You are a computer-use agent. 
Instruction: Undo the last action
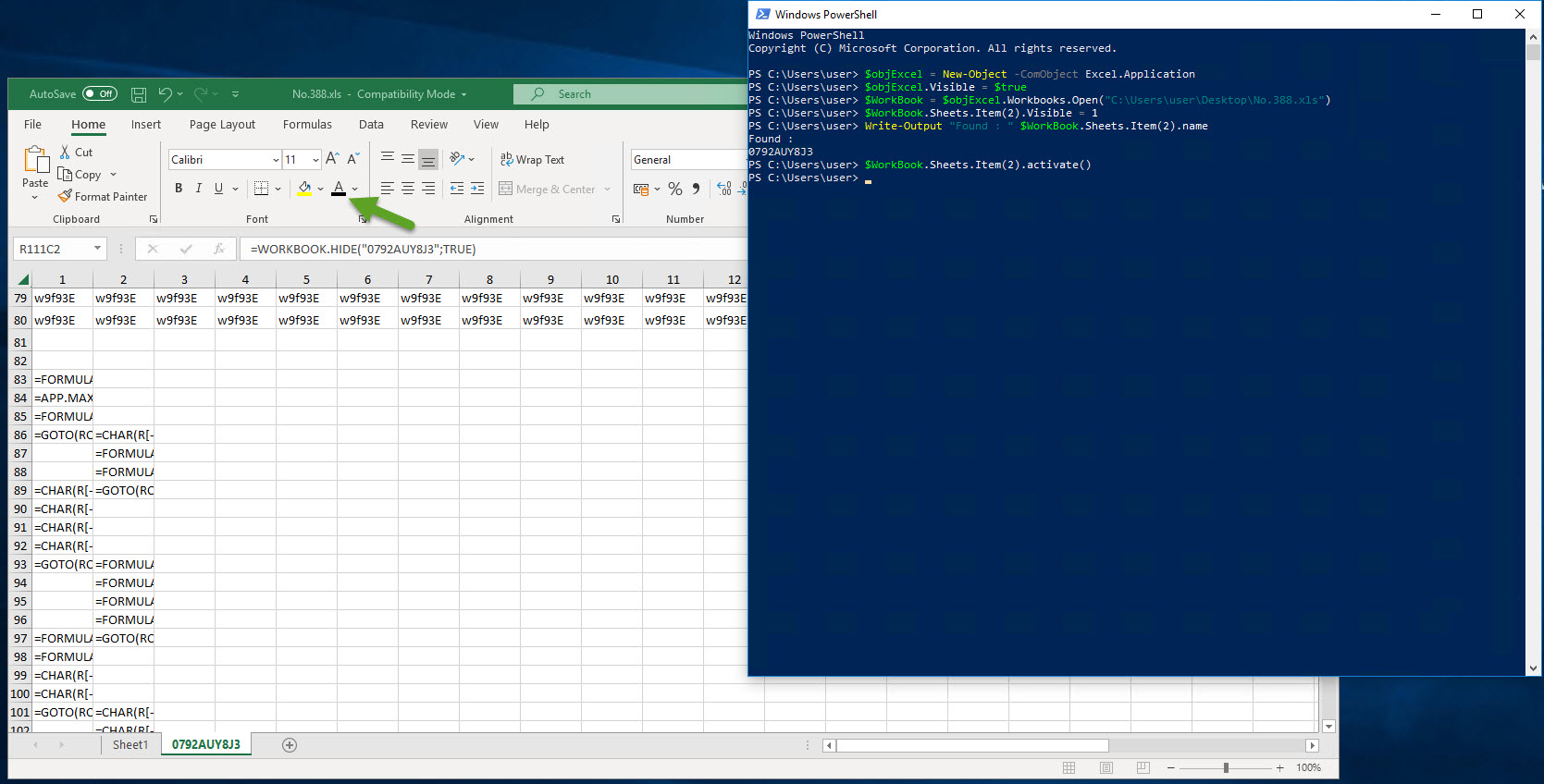165,93
